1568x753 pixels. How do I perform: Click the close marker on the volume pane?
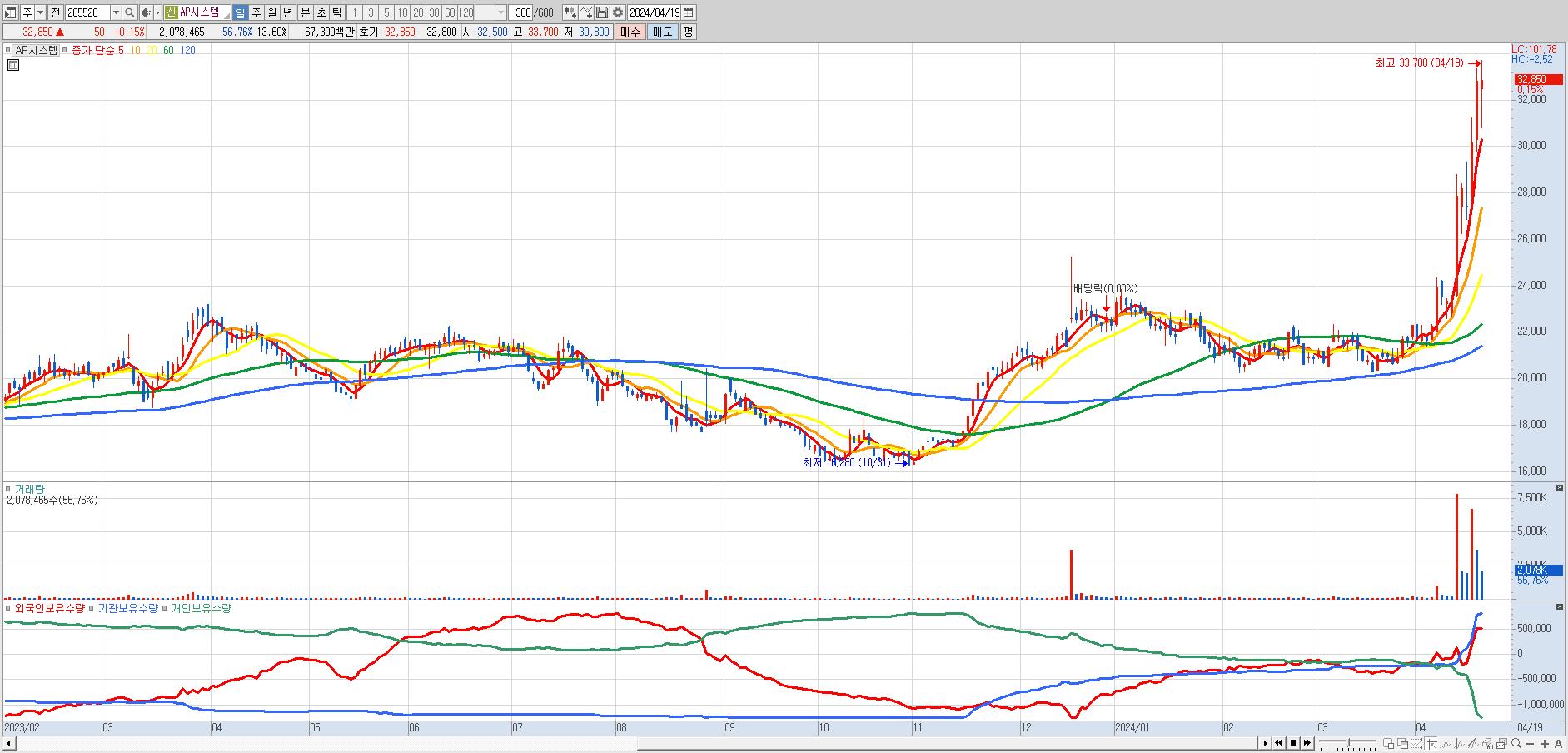coord(1560,488)
